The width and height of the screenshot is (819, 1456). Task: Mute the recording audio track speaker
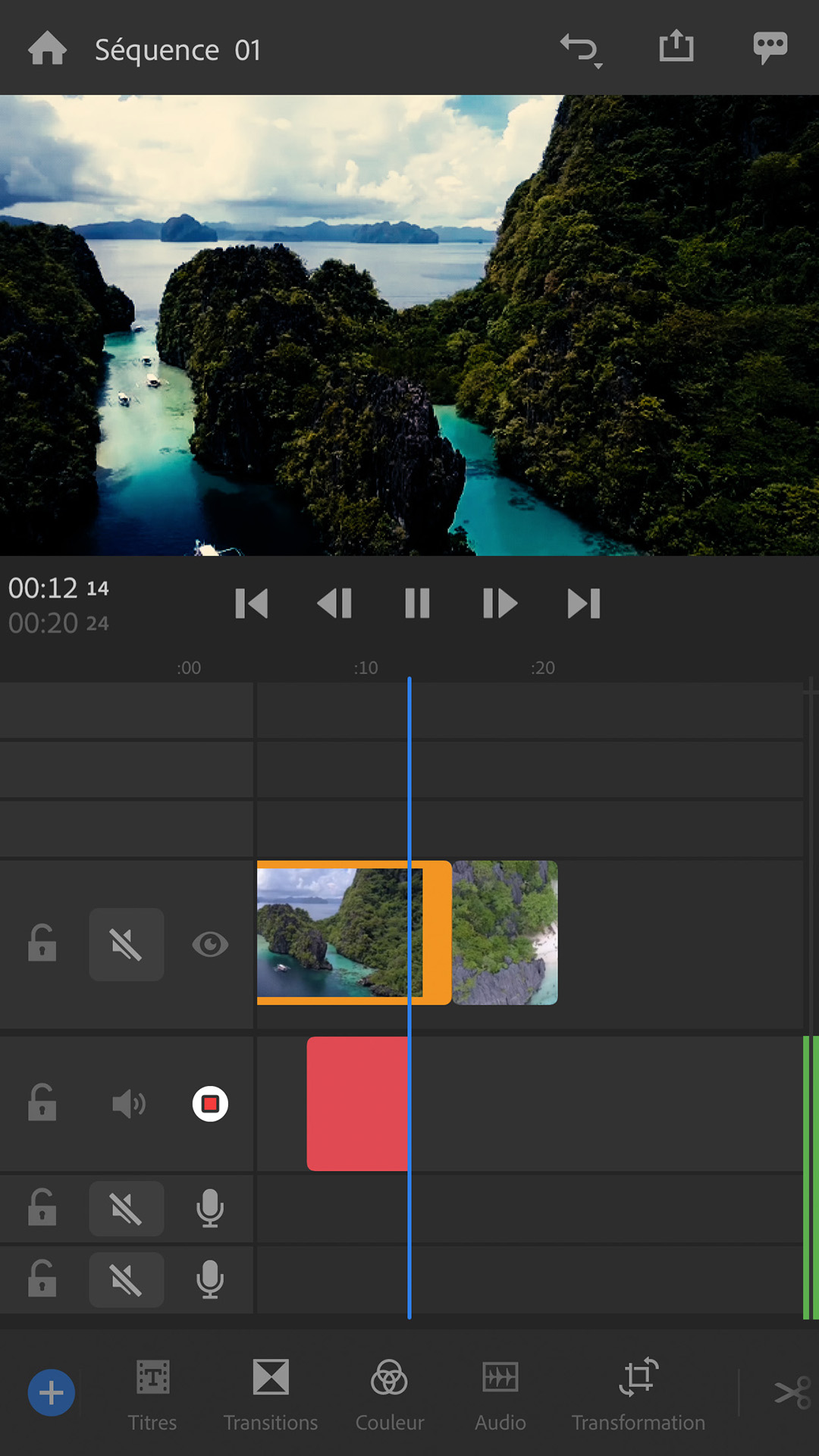tap(128, 1104)
